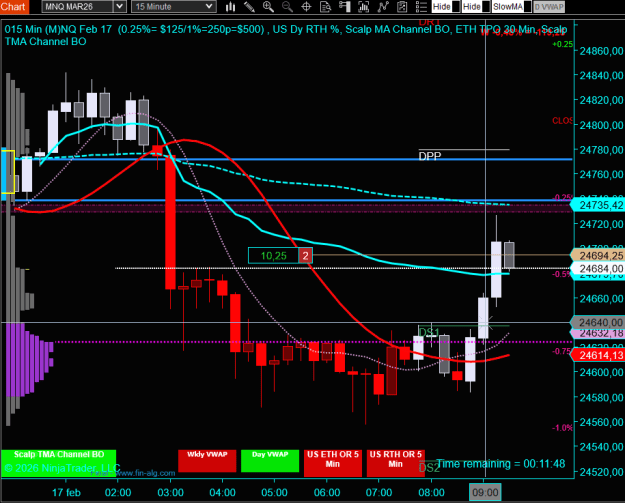Click the 24640,00 crosshair price label
625x503 pixels.
pos(598,322)
